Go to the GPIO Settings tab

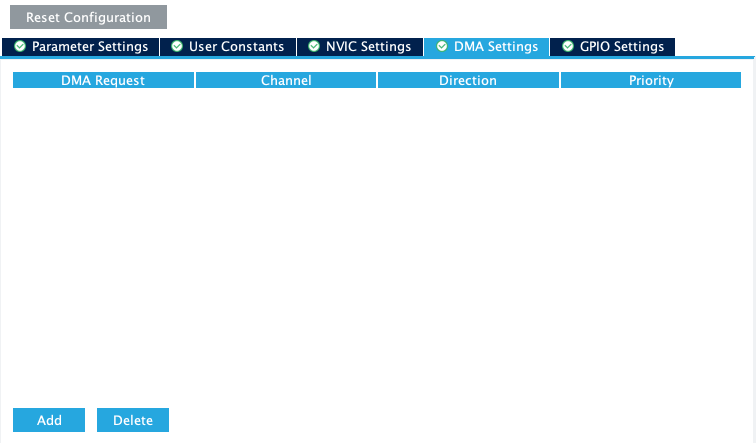tap(612, 47)
